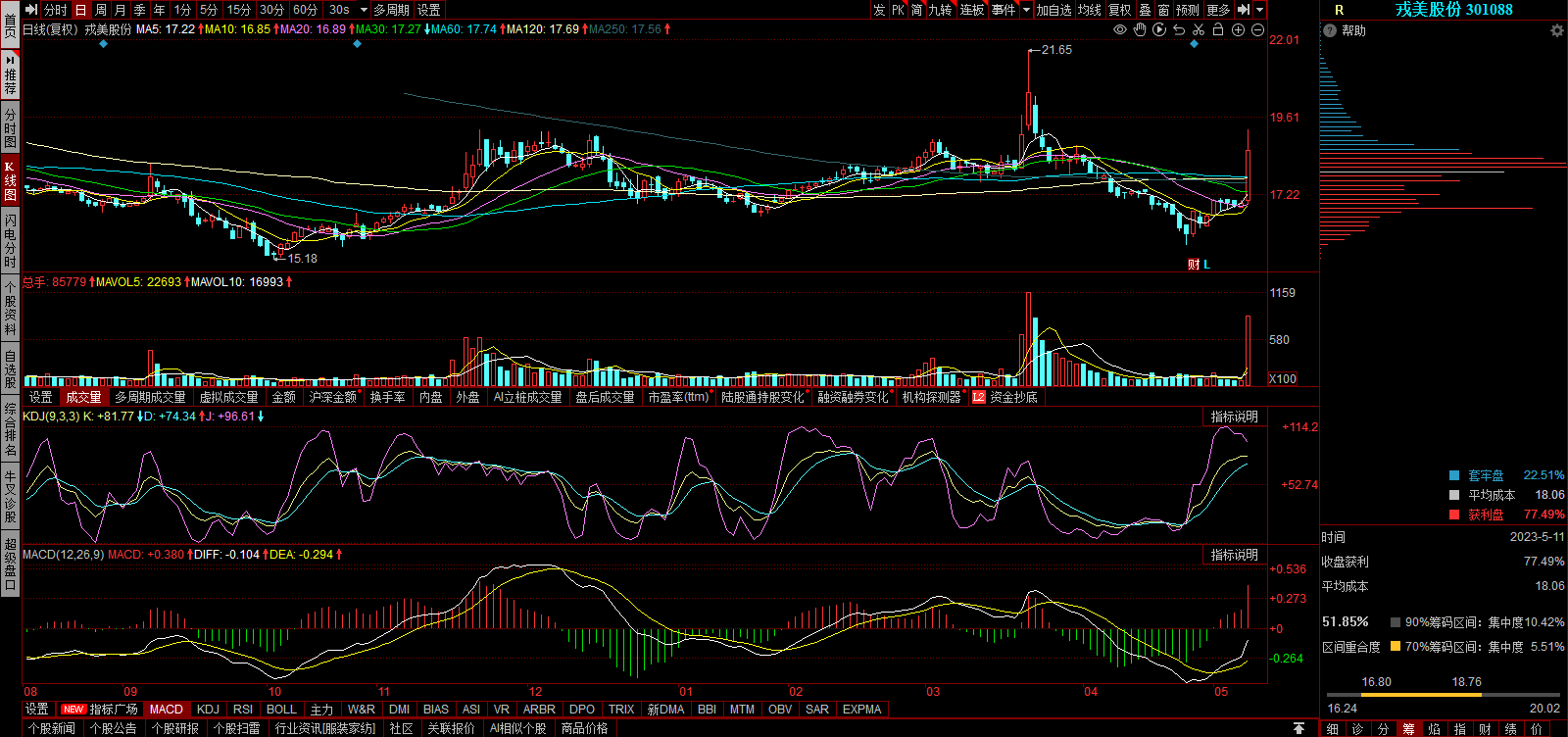The height and width of the screenshot is (737, 1568).
Task: Click the eye visibility icon above the chart
Action: (x=1120, y=29)
